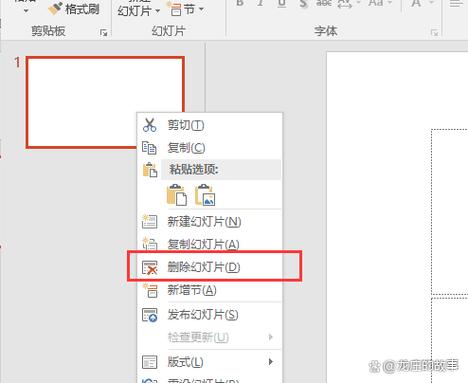Choose Publish Slides (发布幻灯片) menu entry
This screenshot has height=383, width=468.
coord(210,314)
